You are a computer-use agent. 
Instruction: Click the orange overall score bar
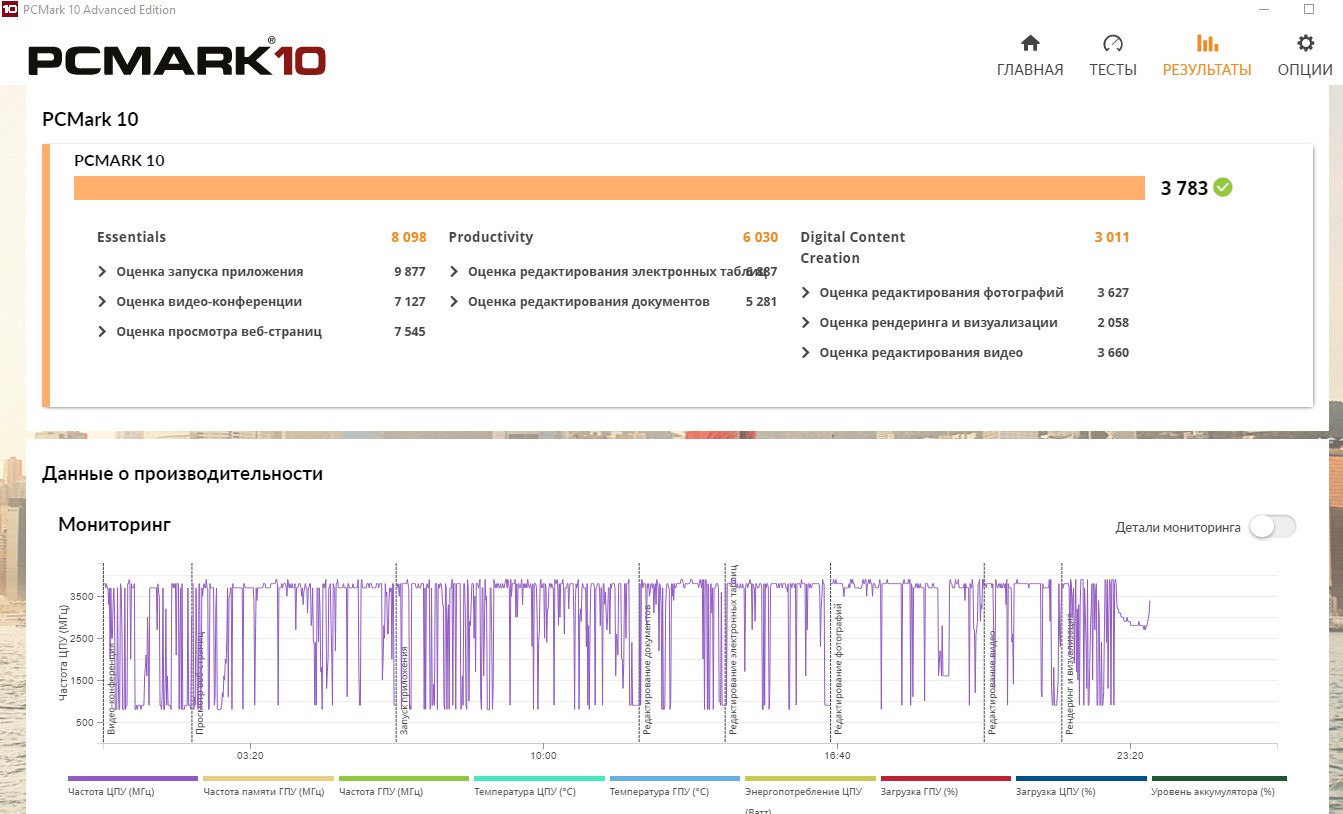[x=609, y=188]
